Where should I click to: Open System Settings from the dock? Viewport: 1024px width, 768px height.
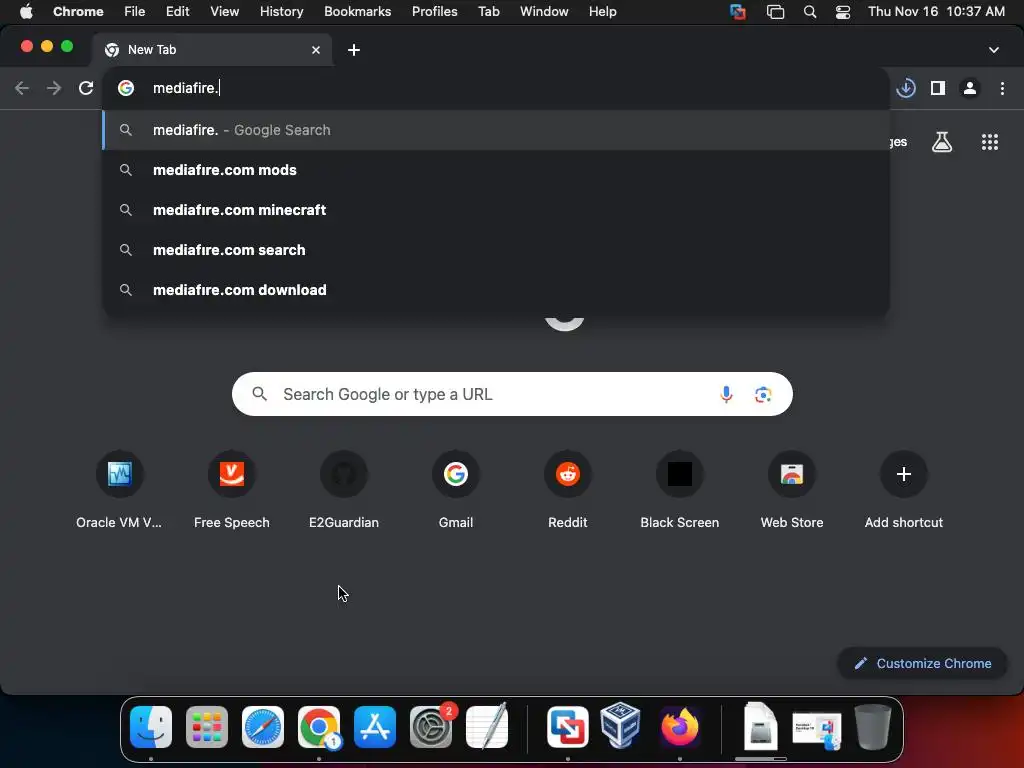click(x=431, y=727)
